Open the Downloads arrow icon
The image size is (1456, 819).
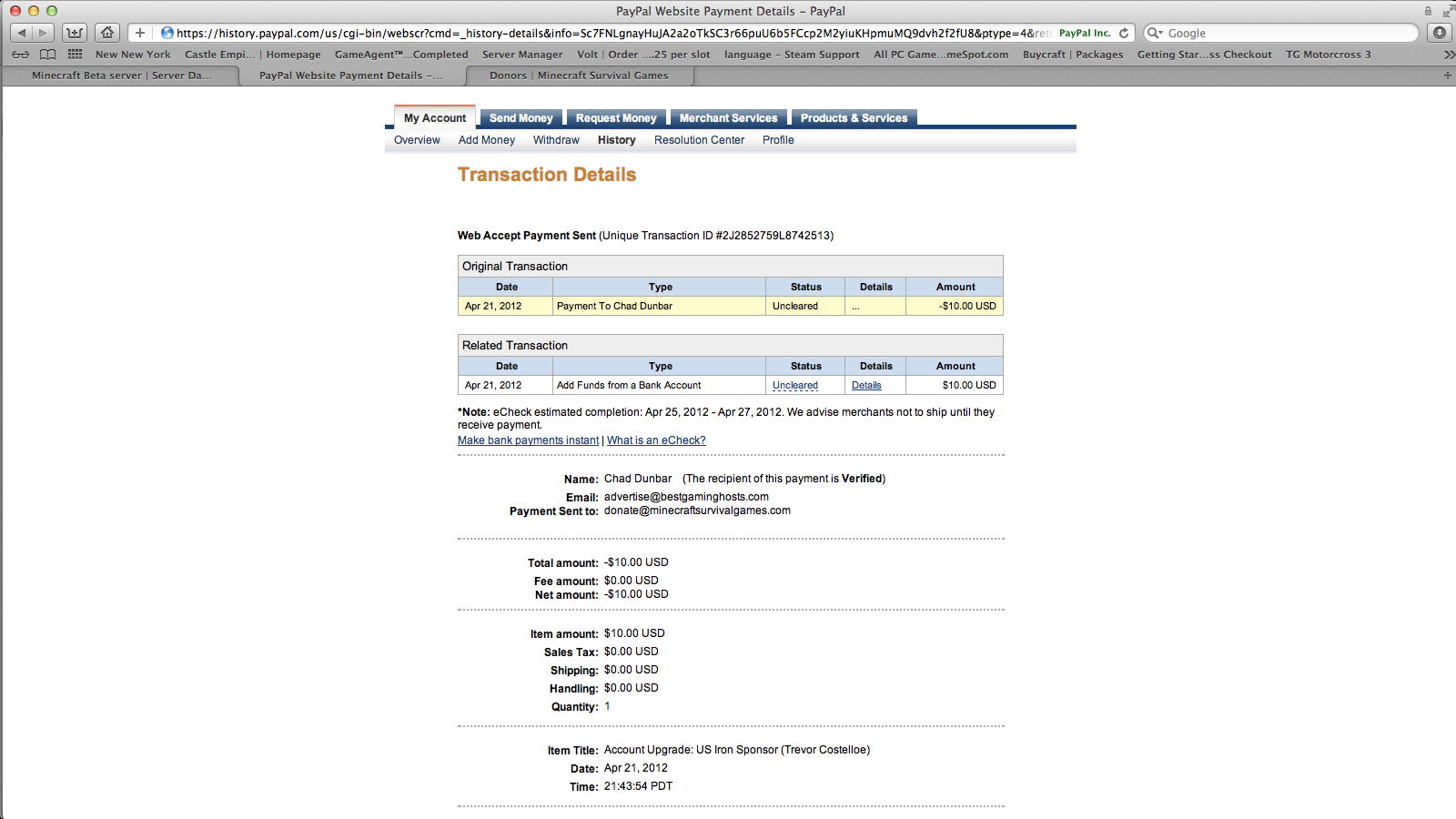click(x=1439, y=33)
